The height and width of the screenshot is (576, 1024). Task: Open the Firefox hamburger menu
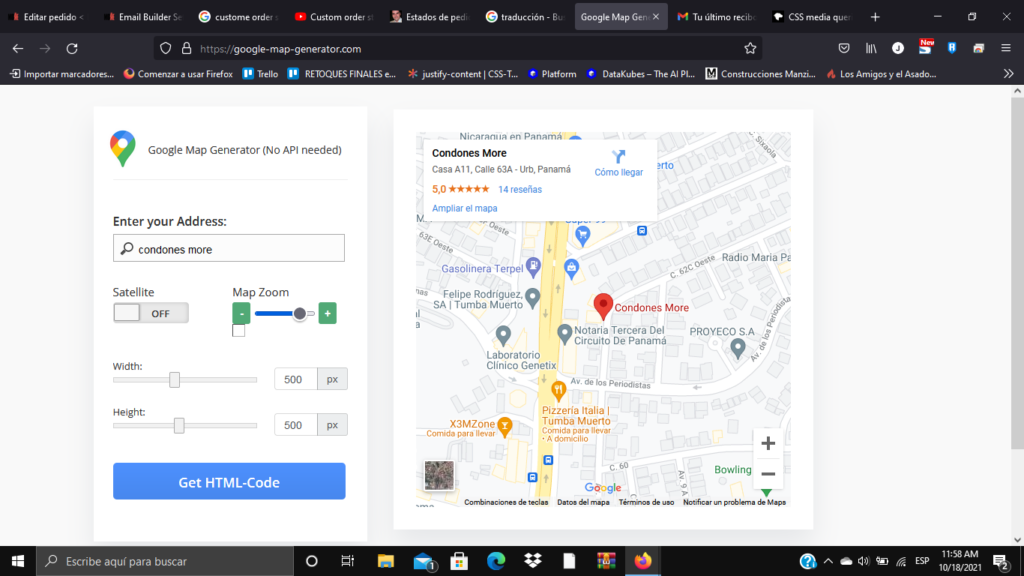pyautogui.click(x=1006, y=48)
